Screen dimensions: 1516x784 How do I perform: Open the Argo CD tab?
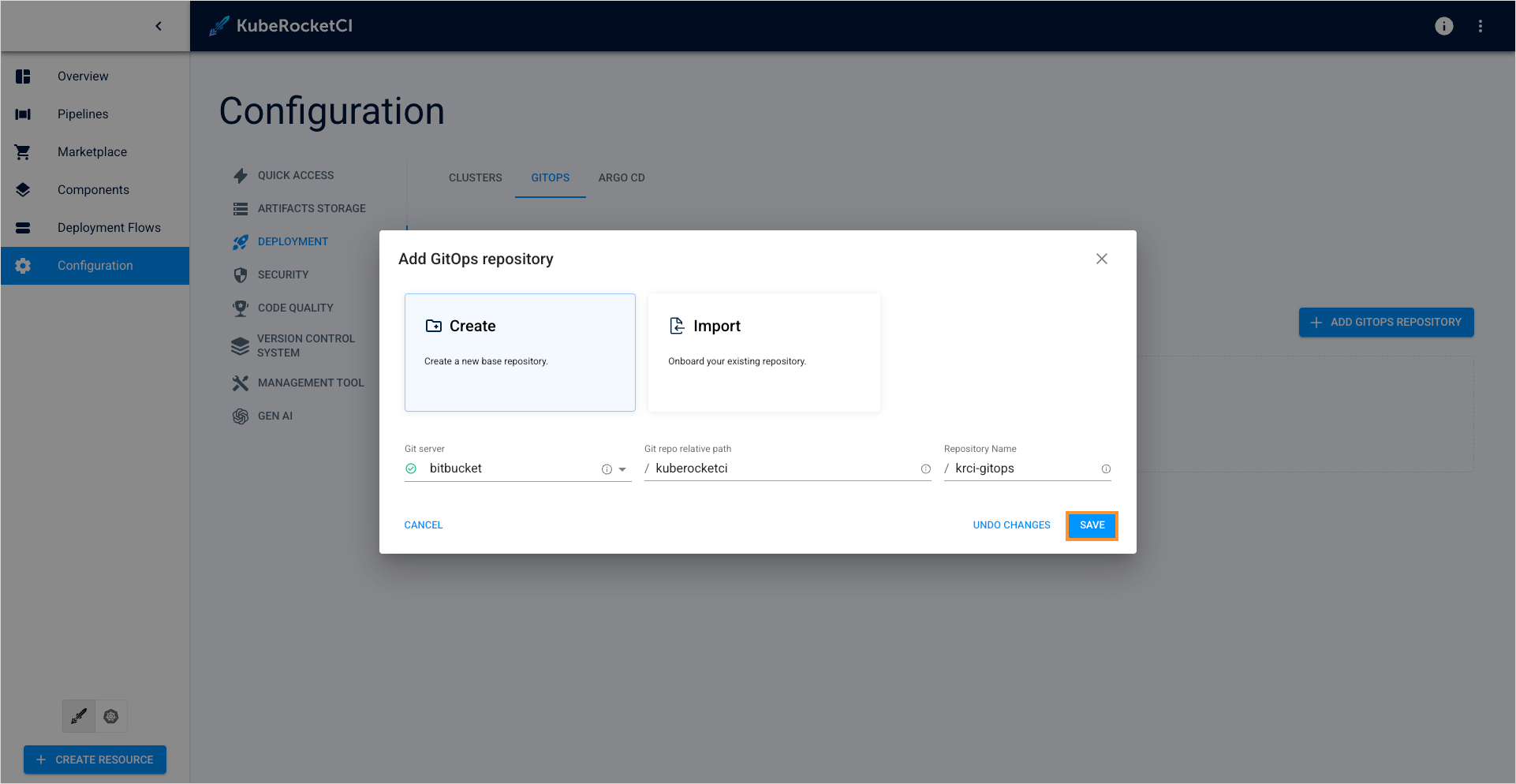(621, 177)
